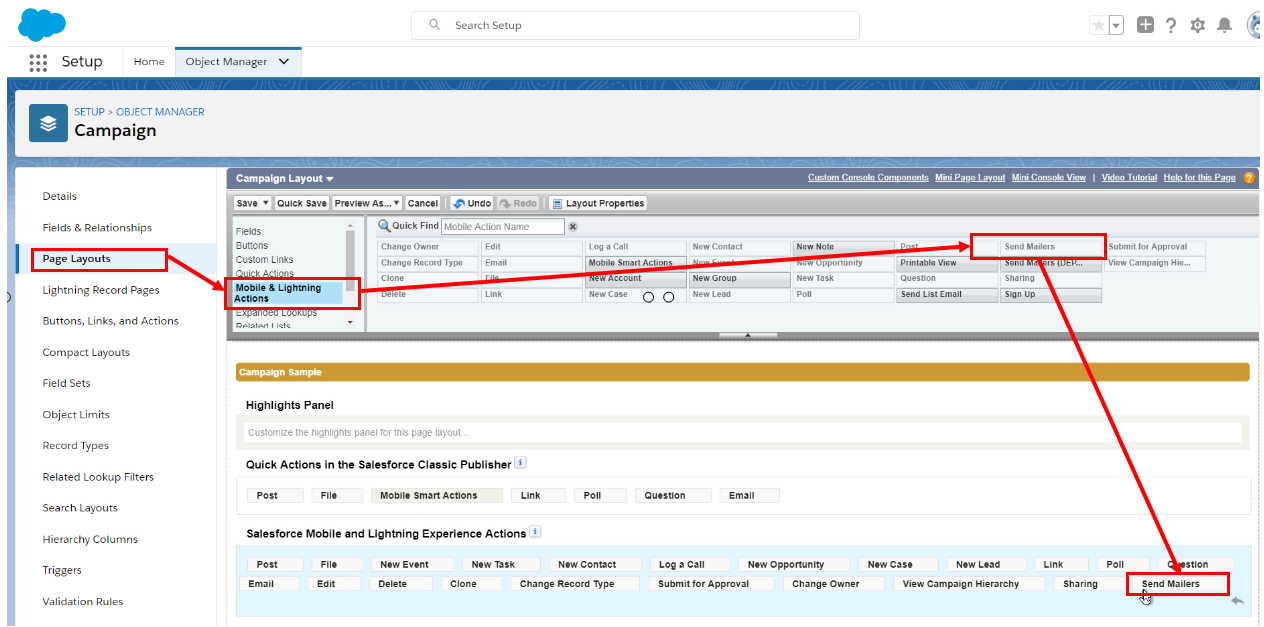Open Related Lookup Filters
The height and width of the screenshot is (627, 1264).
click(x=98, y=477)
